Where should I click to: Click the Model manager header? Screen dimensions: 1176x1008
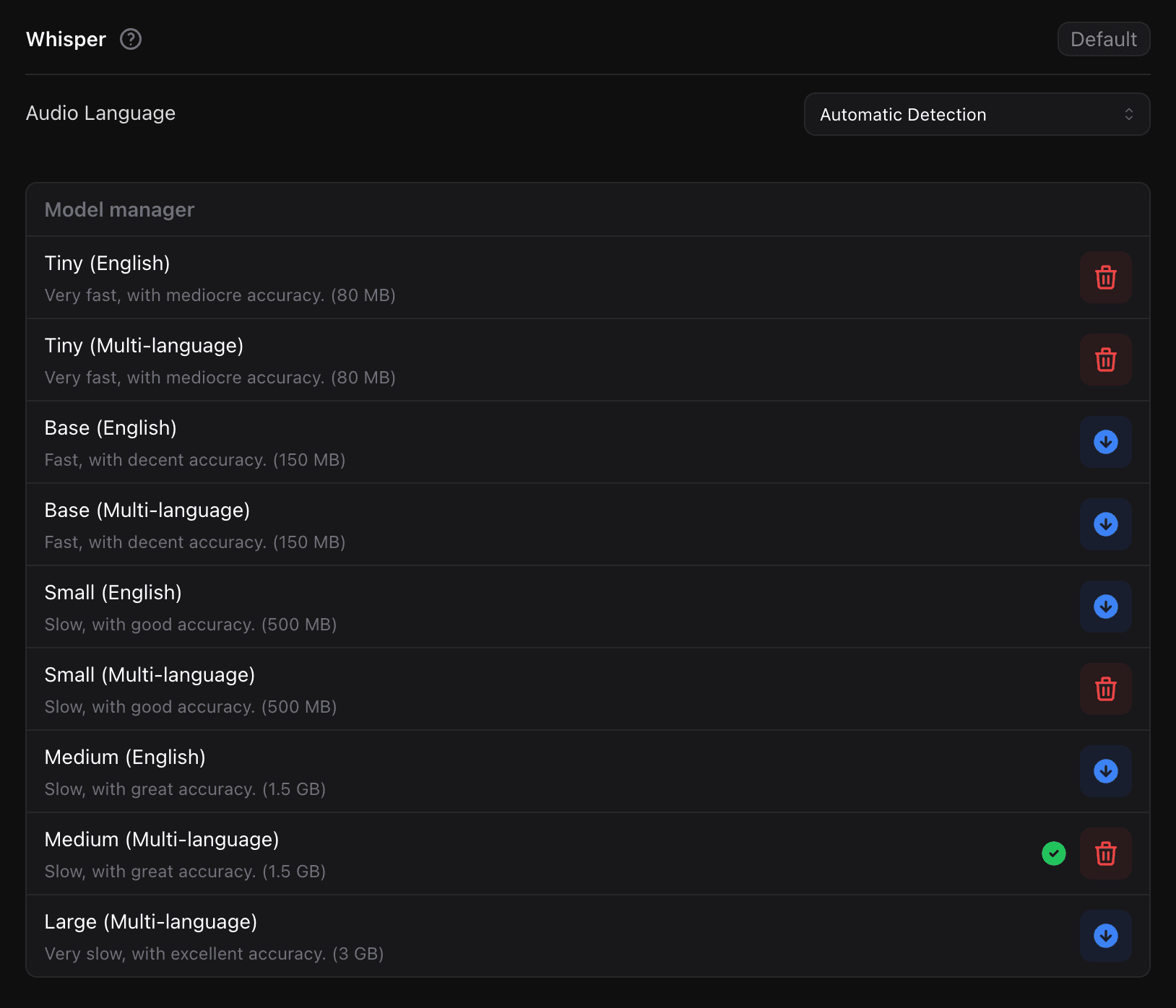click(119, 209)
